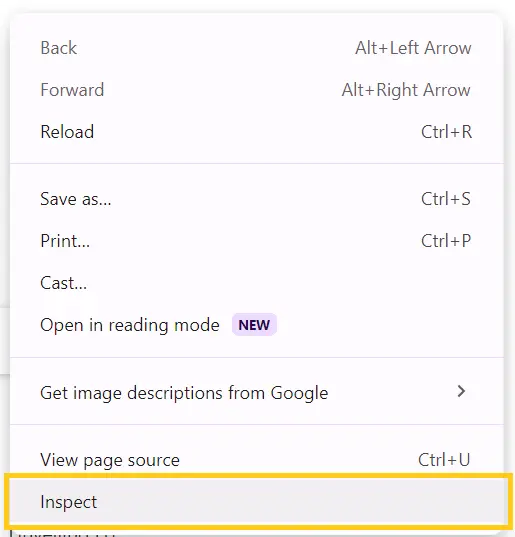The width and height of the screenshot is (515, 537).
Task: Click the Ctrl+U shortcut beside View page source
Action: pos(444,460)
